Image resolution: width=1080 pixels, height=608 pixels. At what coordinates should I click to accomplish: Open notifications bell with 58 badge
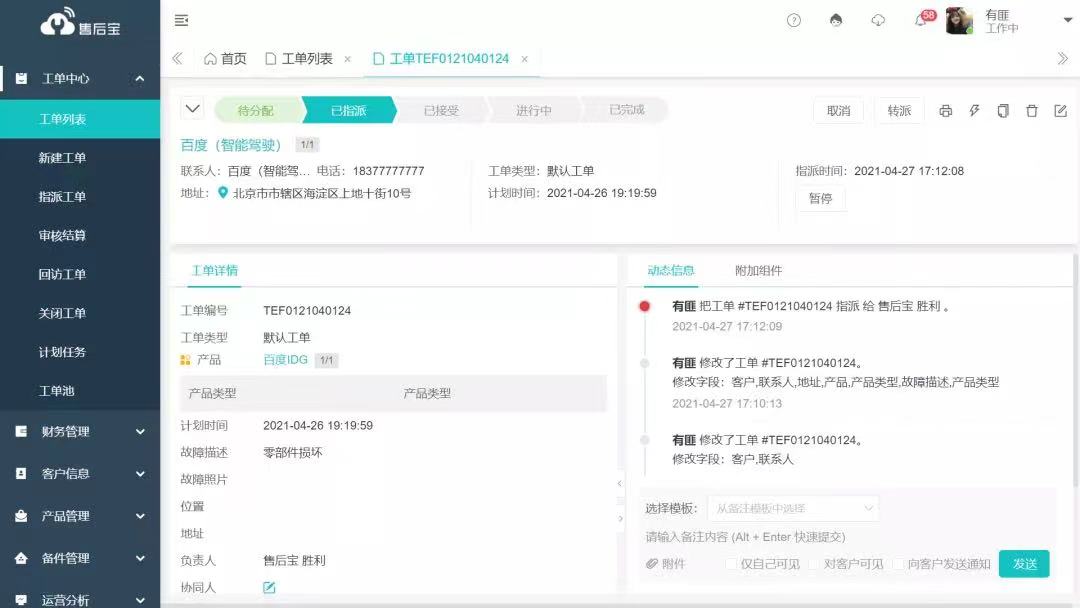pos(921,21)
